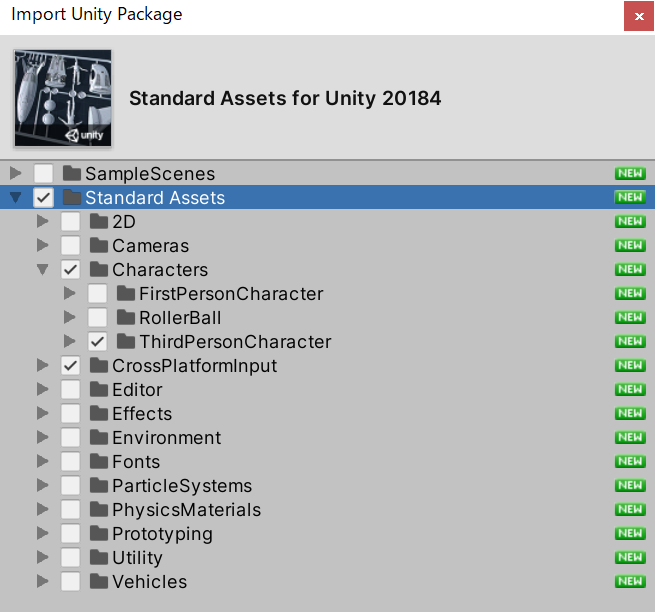Click the RollerBall folder icon

126,317
